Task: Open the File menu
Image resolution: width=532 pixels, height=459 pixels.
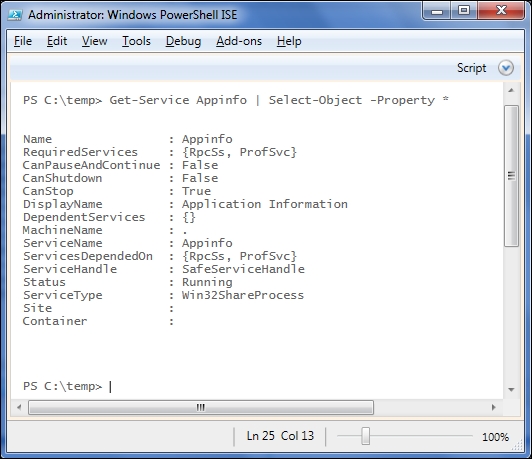Action: tap(23, 41)
